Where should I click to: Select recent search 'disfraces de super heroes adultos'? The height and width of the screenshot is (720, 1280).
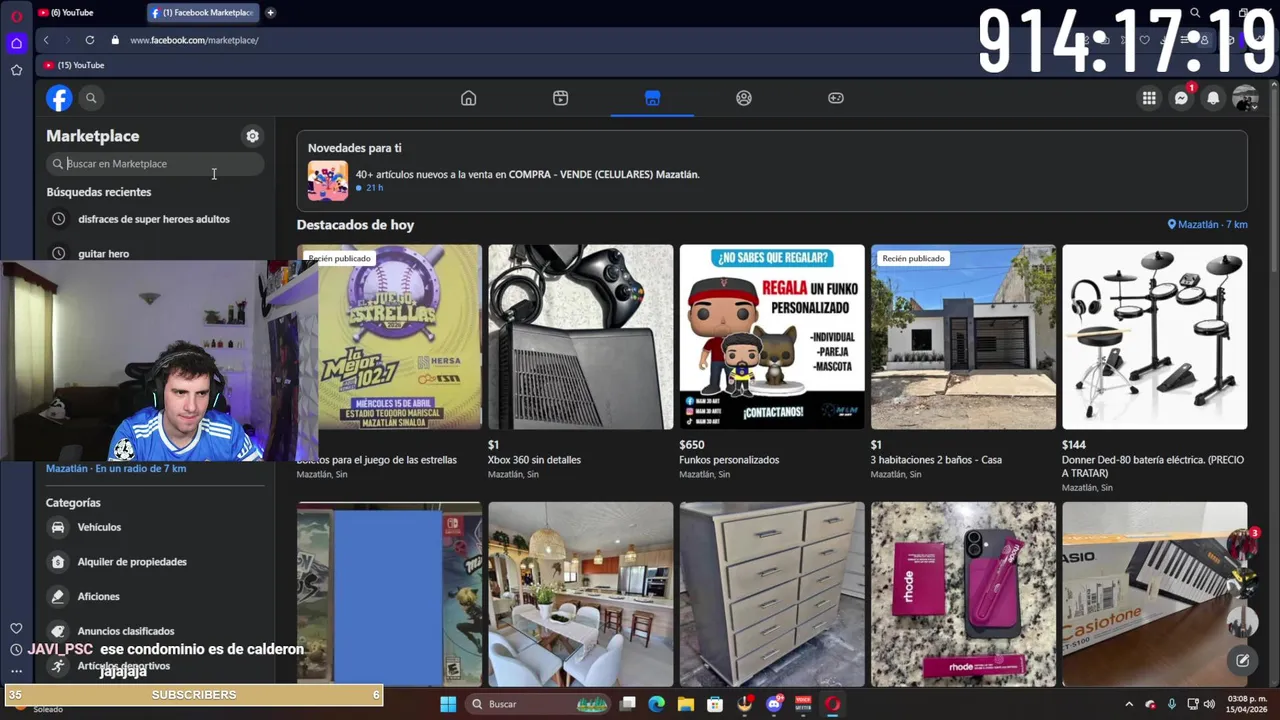[x=154, y=219]
